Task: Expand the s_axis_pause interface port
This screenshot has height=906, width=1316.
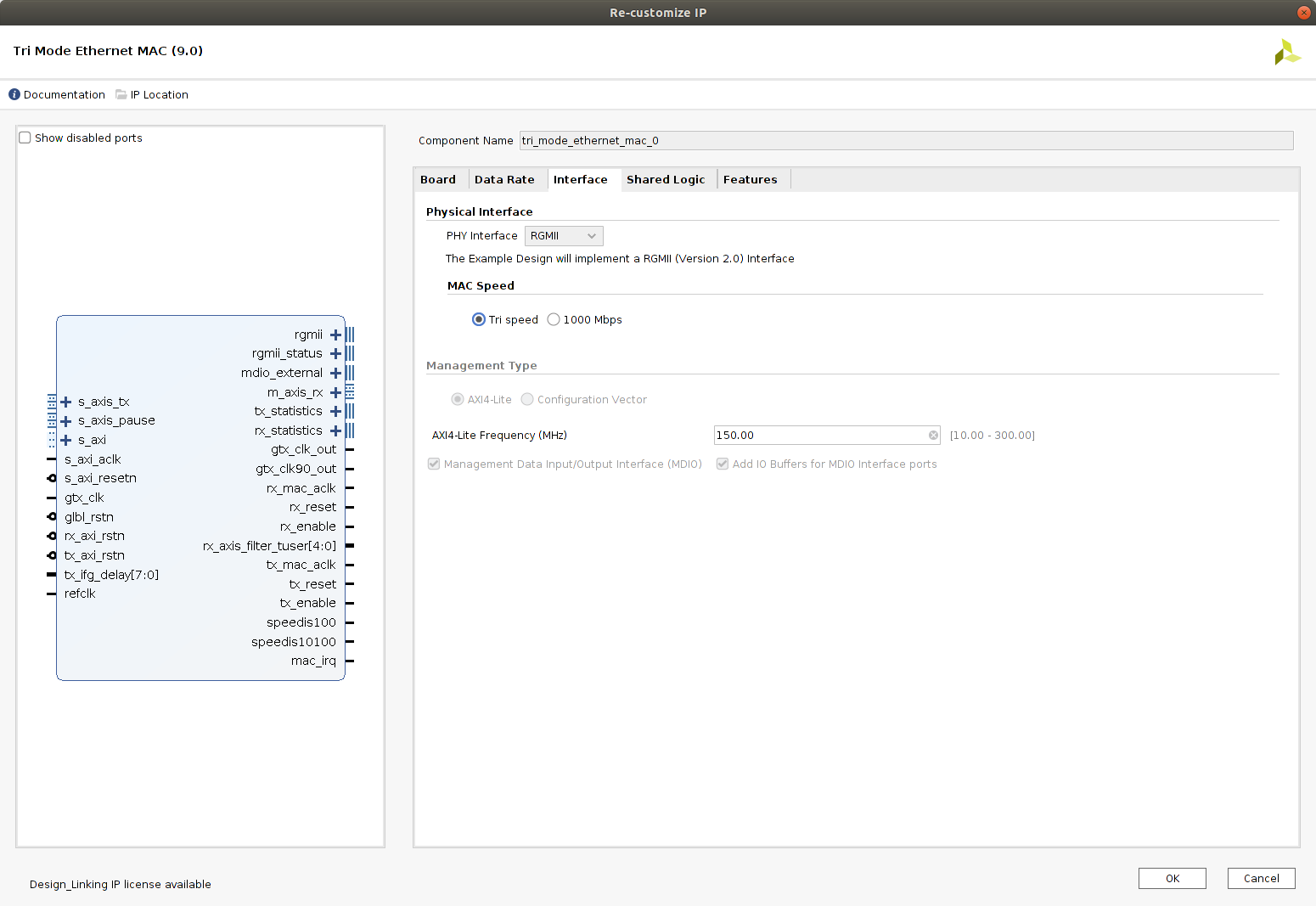Action: coord(66,421)
